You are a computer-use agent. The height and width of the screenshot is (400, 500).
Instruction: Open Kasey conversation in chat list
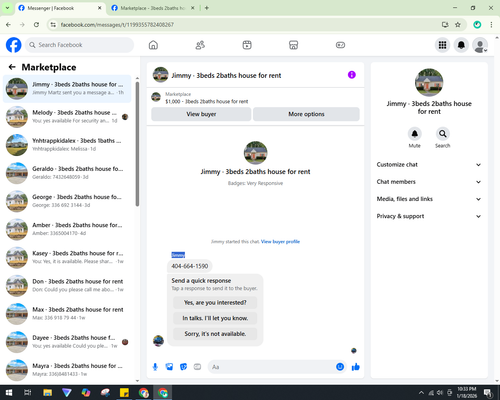(67, 257)
